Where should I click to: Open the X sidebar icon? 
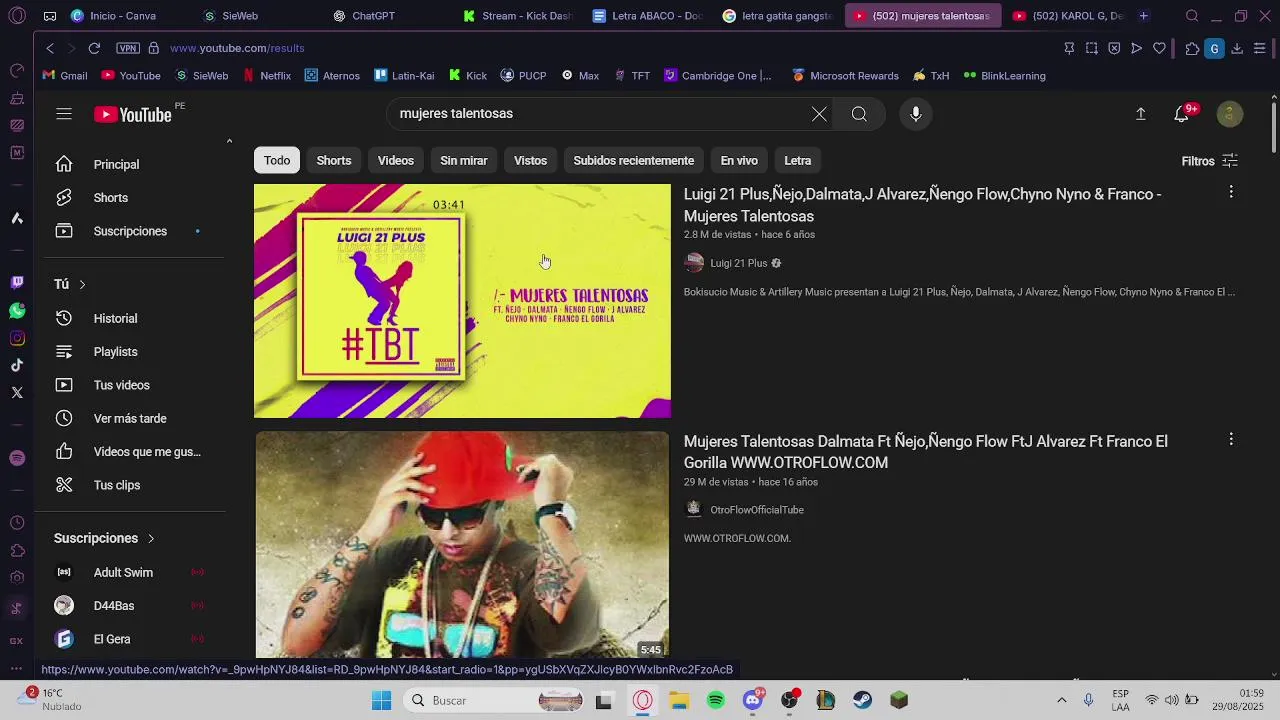17,392
